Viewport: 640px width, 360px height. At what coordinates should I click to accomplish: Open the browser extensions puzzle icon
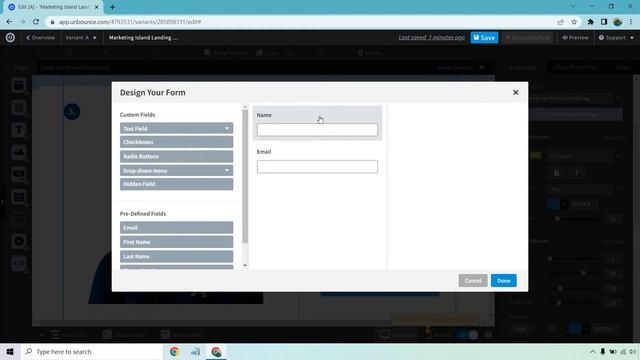pos(591,22)
